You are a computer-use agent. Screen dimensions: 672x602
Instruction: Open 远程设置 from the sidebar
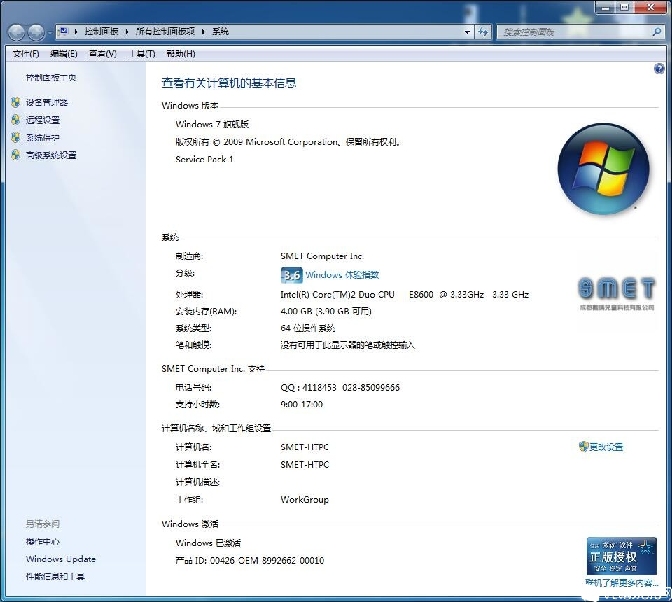tap(43, 120)
